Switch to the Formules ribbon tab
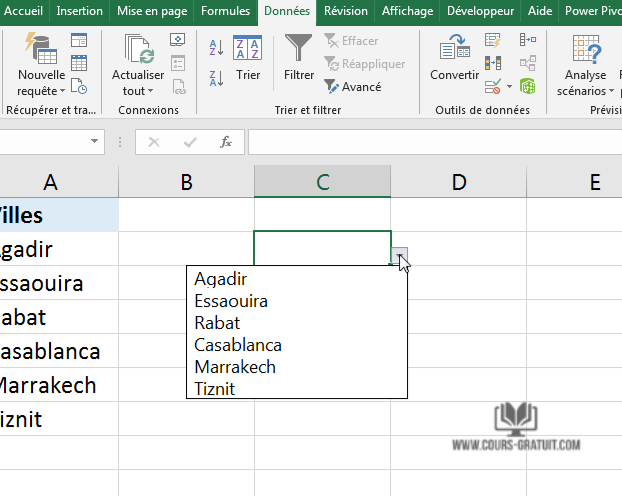622x496 pixels. 226,11
